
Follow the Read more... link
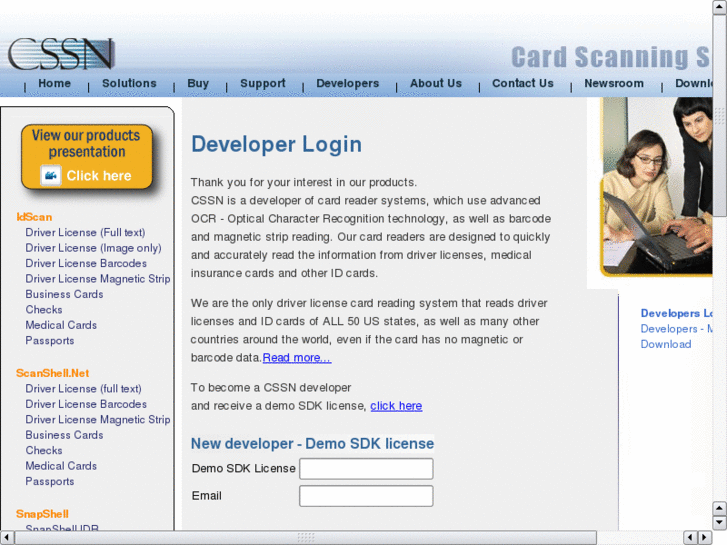297,358
